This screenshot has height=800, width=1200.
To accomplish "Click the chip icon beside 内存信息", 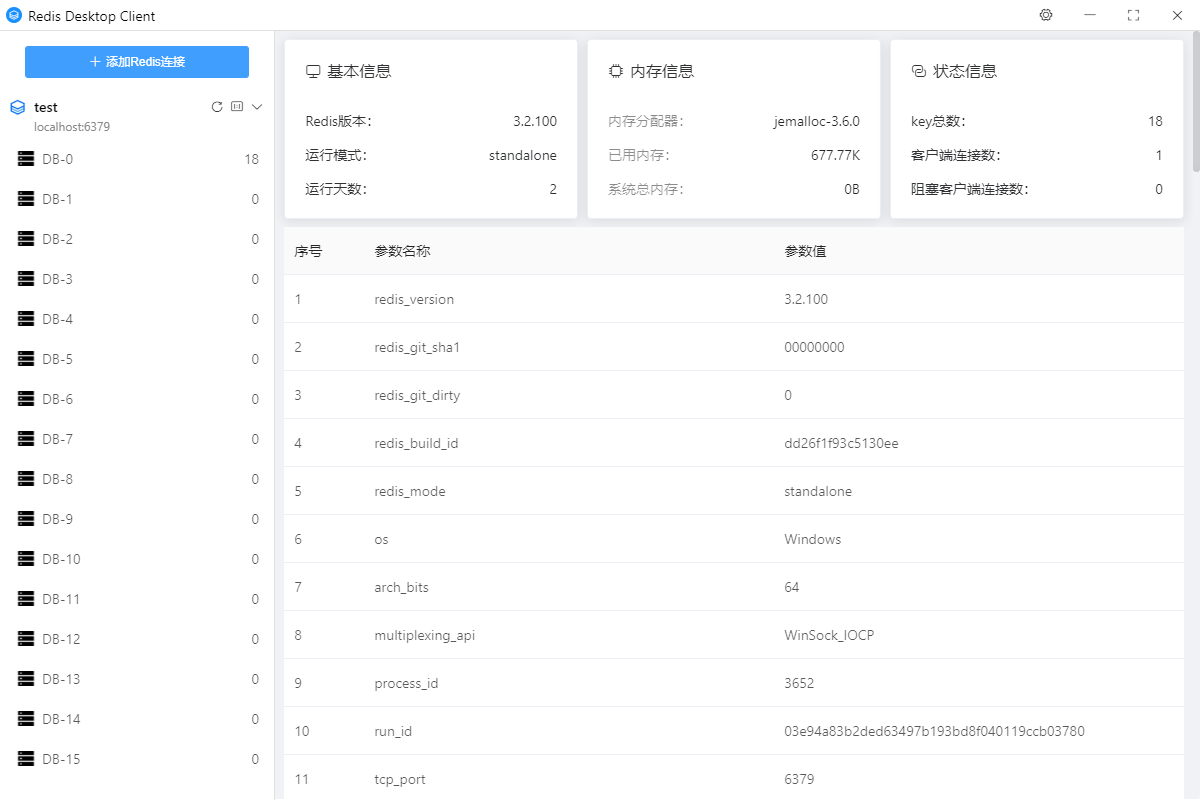I will pos(616,72).
